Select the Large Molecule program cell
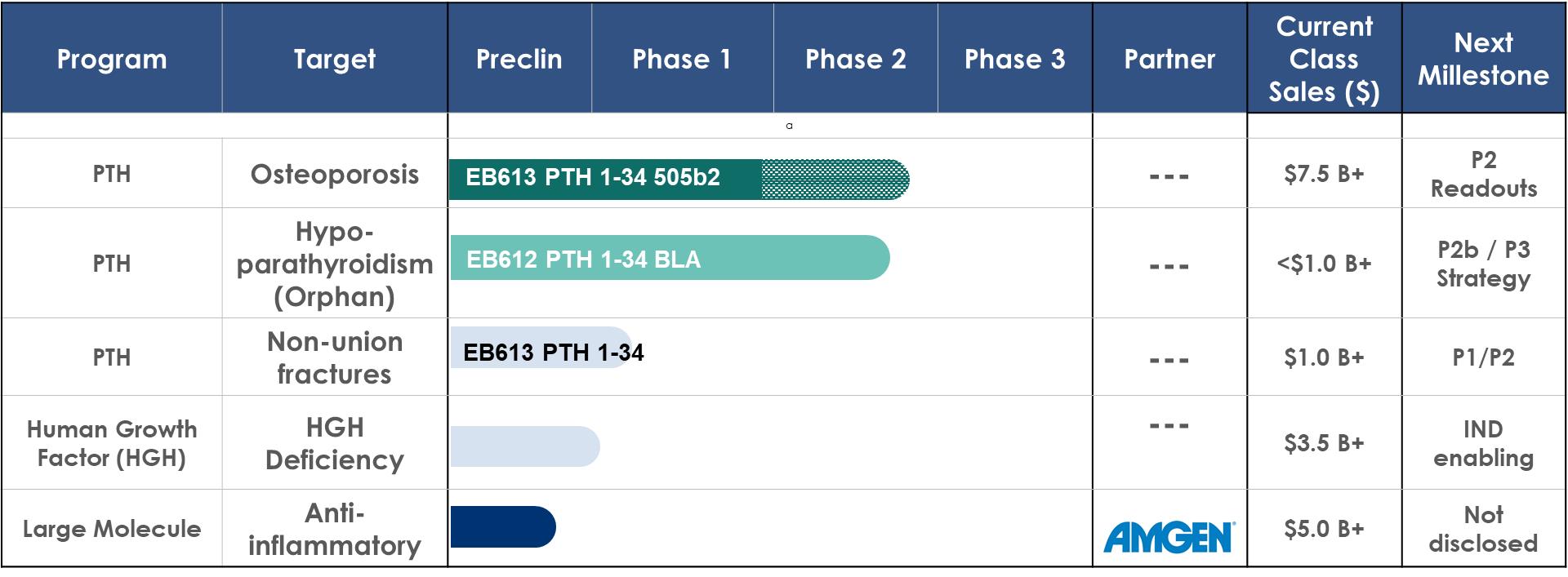Image resolution: width=1568 pixels, height=577 pixels. [112, 529]
